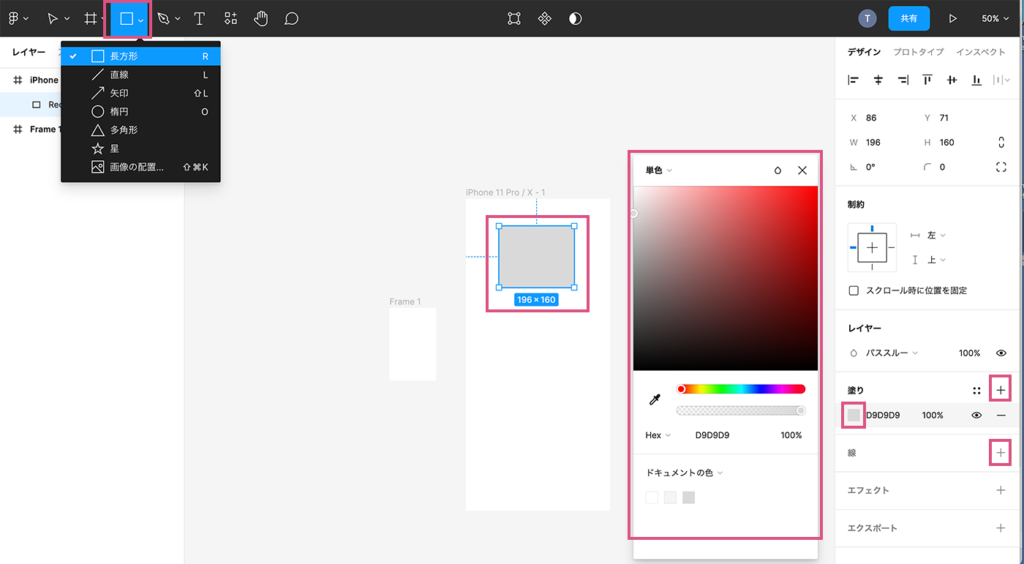Click the Pen tool icon
The width and height of the screenshot is (1024, 564).
pyautogui.click(x=163, y=18)
